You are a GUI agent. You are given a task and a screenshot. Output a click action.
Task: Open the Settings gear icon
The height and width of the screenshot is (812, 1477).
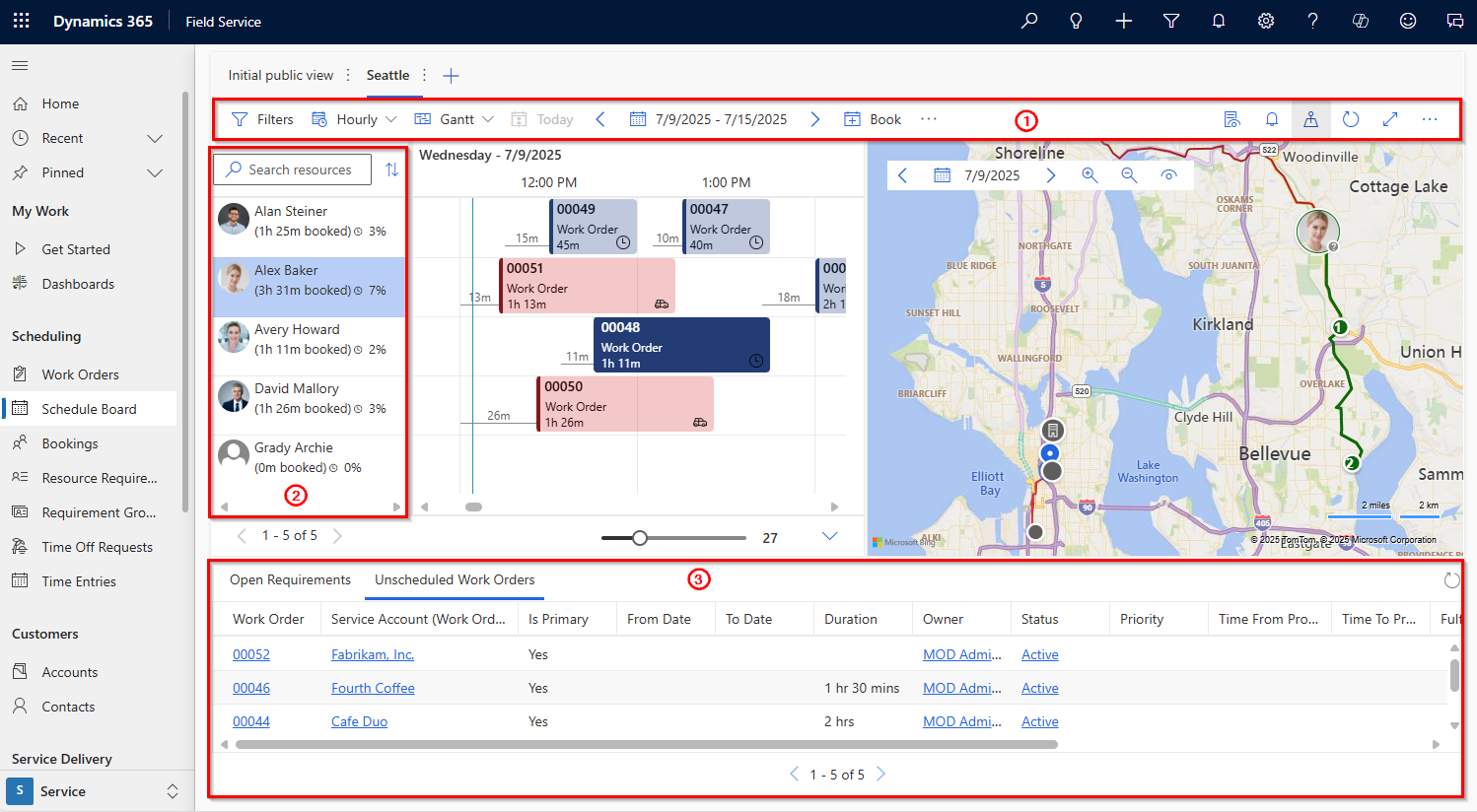point(1266,21)
